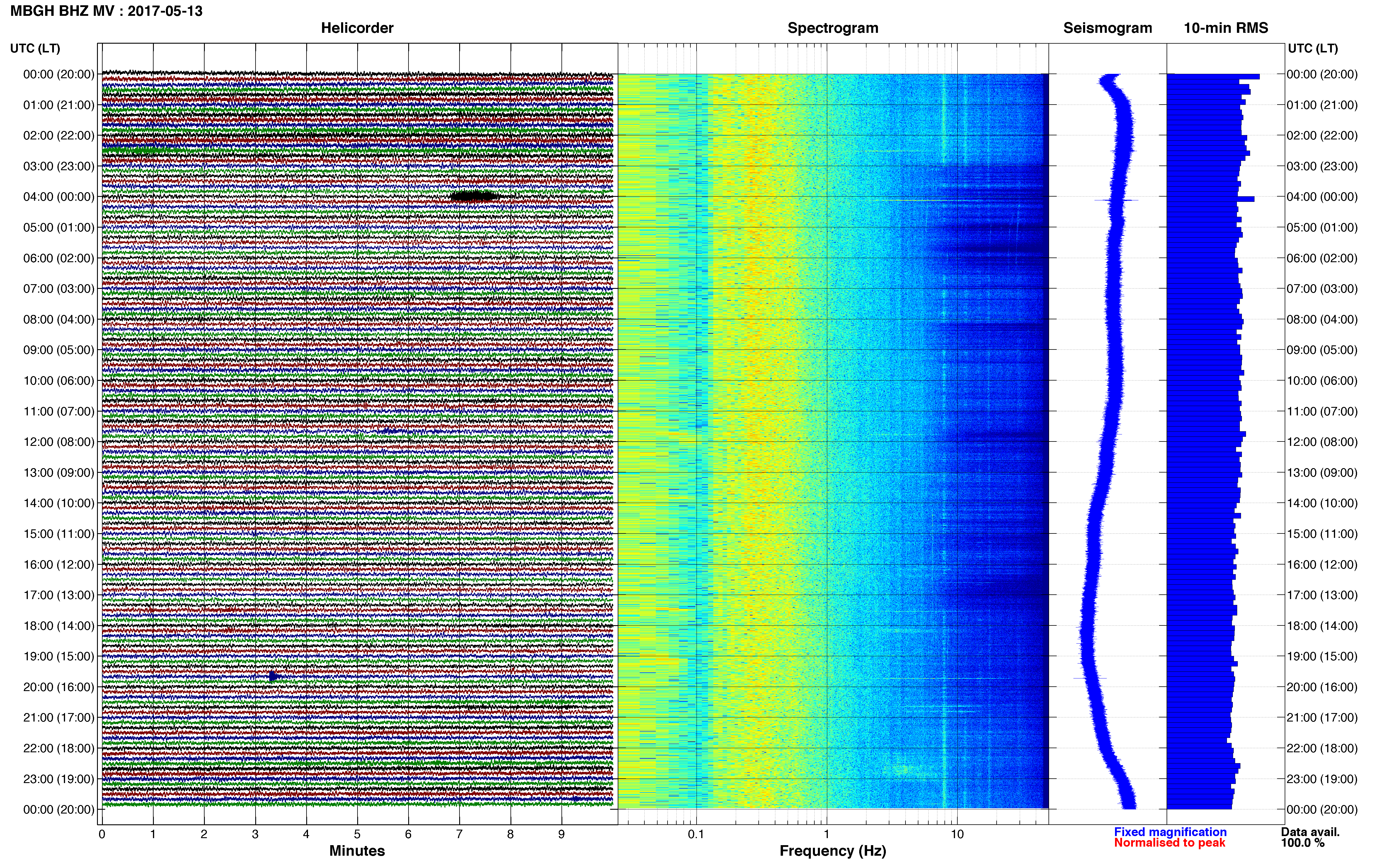
Task: Select the "Minutes" axis label
Action: [357, 851]
